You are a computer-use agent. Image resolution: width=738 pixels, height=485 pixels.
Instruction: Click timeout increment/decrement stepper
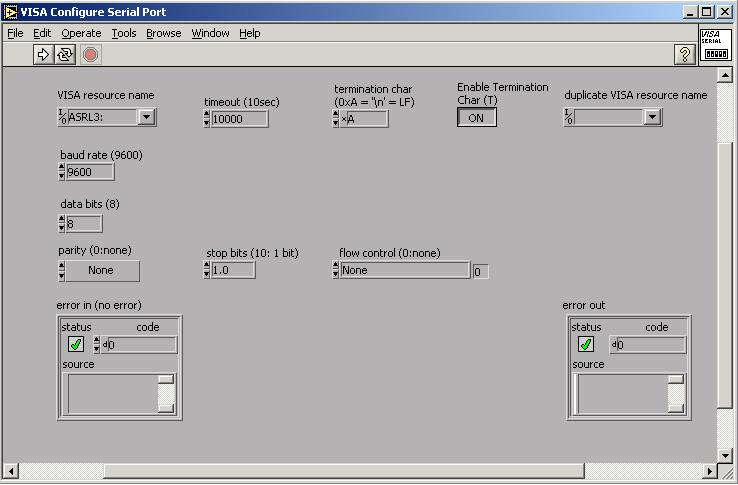pyautogui.click(x=207, y=119)
